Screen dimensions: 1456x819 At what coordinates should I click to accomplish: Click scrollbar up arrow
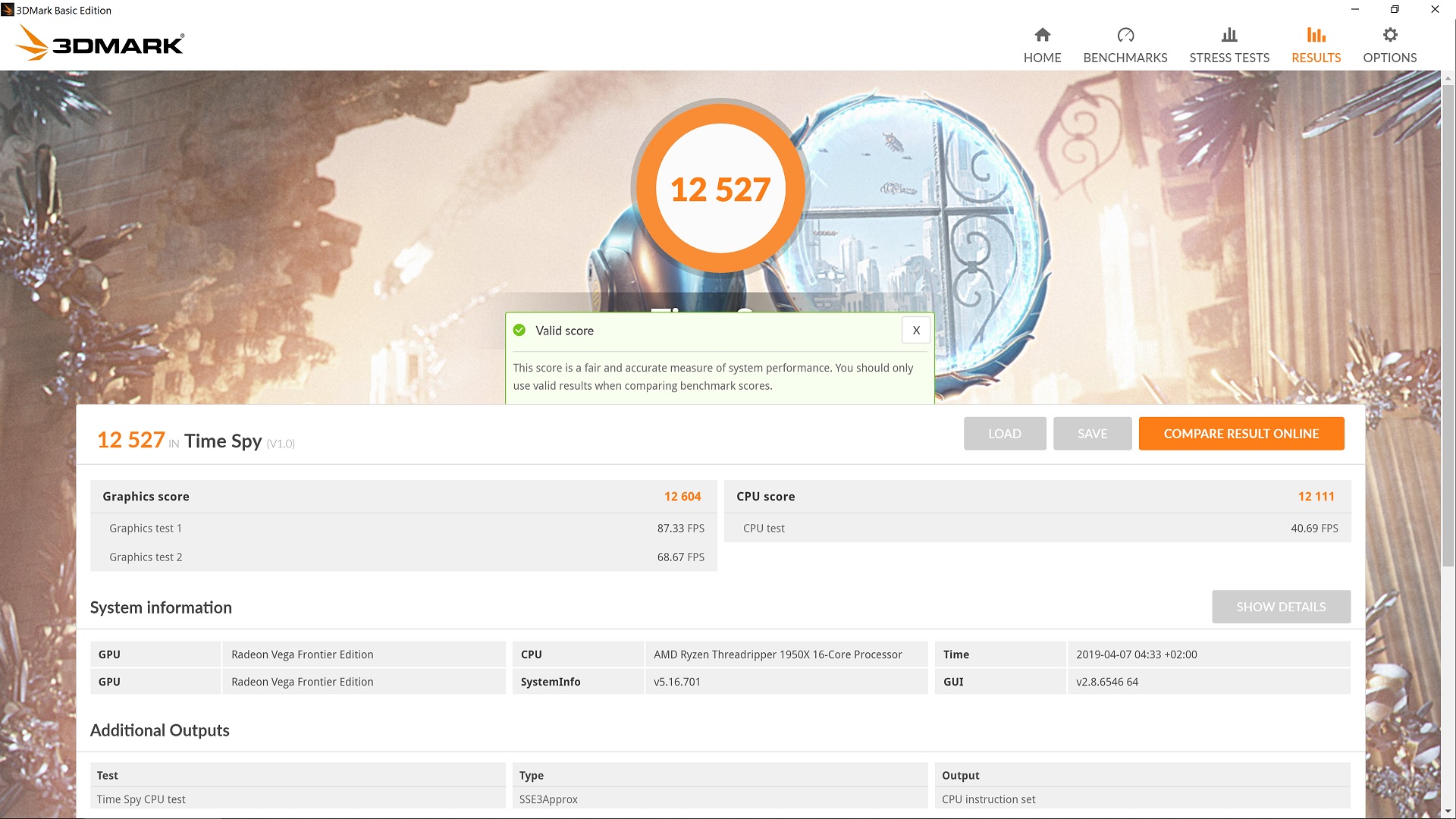pyautogui.click(x=1448, y=77)
